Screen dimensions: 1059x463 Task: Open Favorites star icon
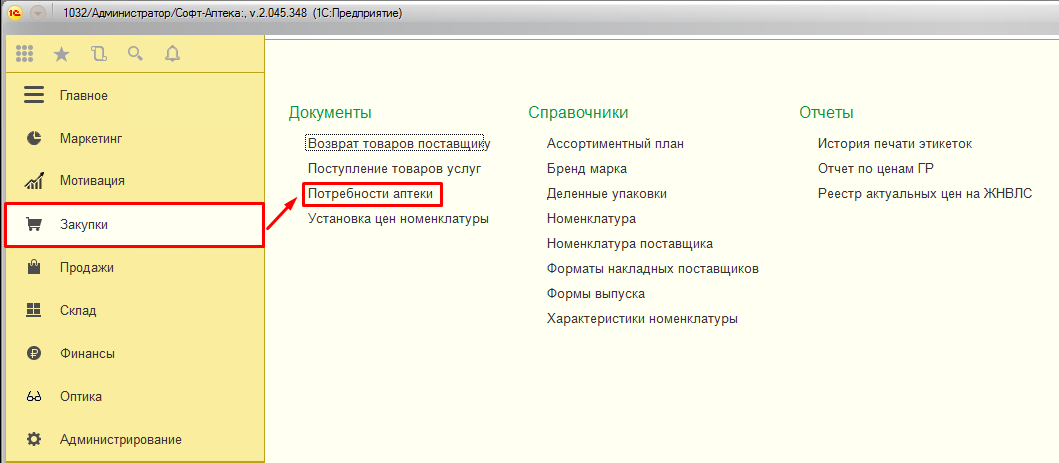point(62,53)
